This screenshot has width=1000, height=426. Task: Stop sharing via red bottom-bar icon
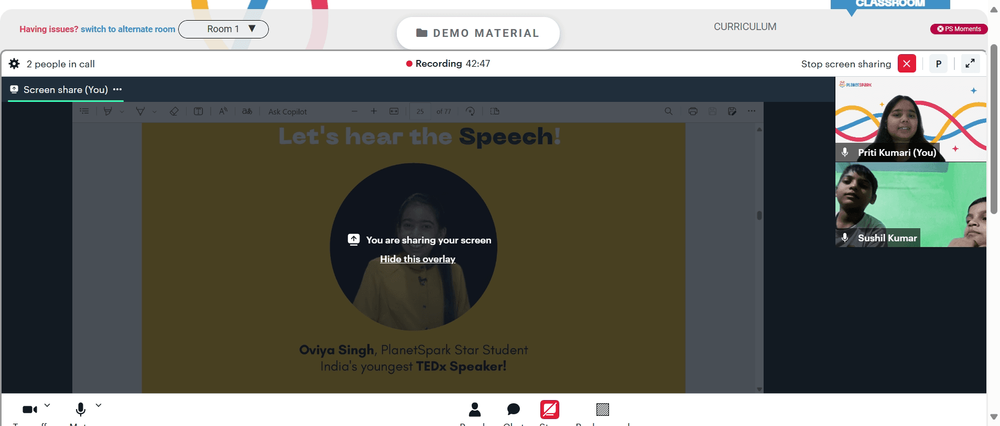(x=550, y=409)
